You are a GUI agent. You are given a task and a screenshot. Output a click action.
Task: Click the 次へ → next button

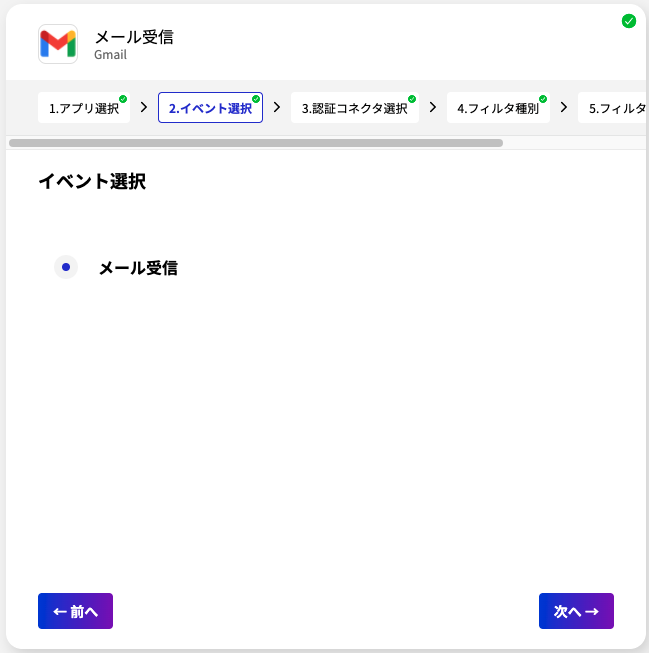coord(576,611)
